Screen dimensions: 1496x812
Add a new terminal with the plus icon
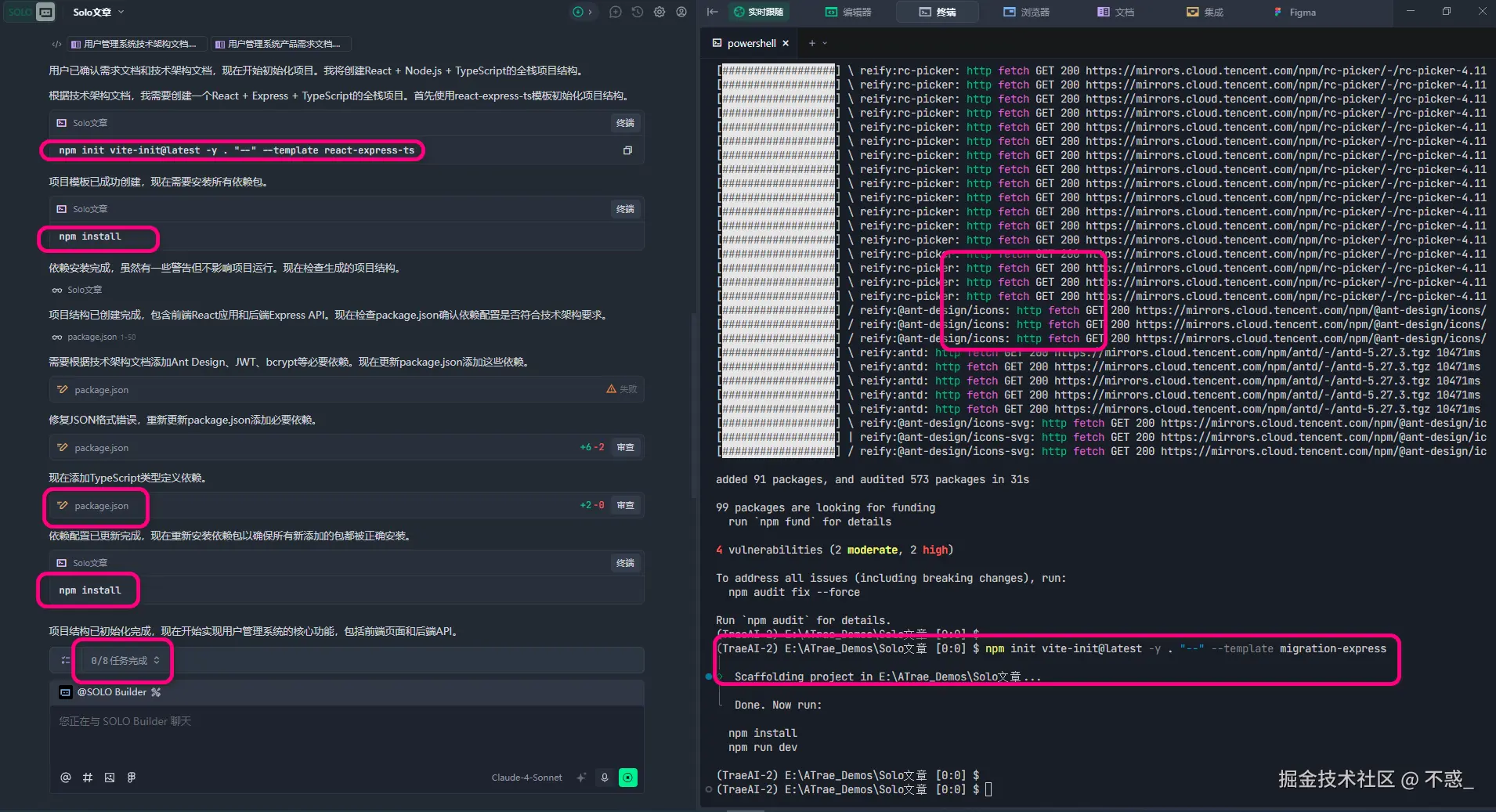click(812, 43)
